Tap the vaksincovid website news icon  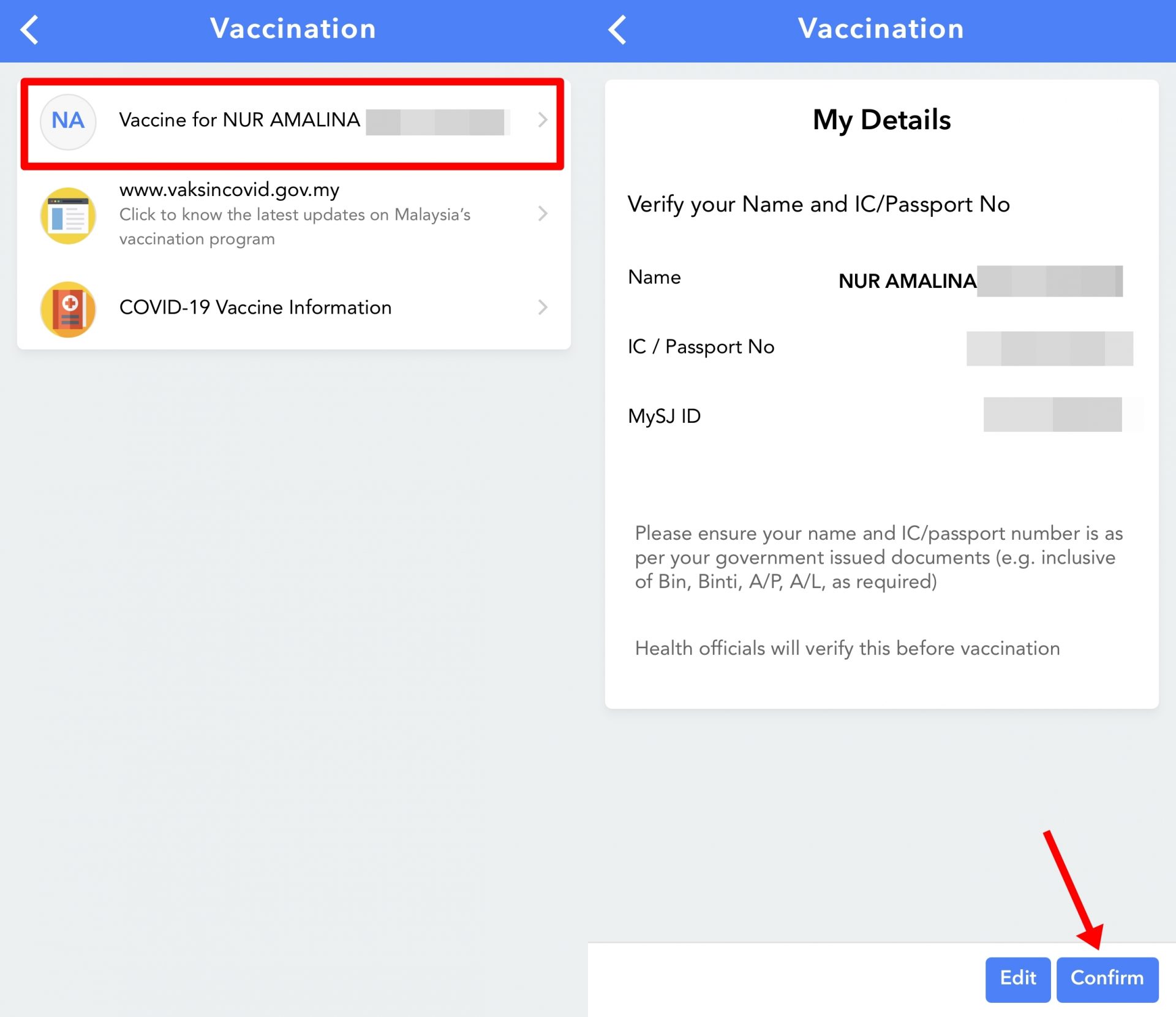pyautogui.click(x=68, y=215)
